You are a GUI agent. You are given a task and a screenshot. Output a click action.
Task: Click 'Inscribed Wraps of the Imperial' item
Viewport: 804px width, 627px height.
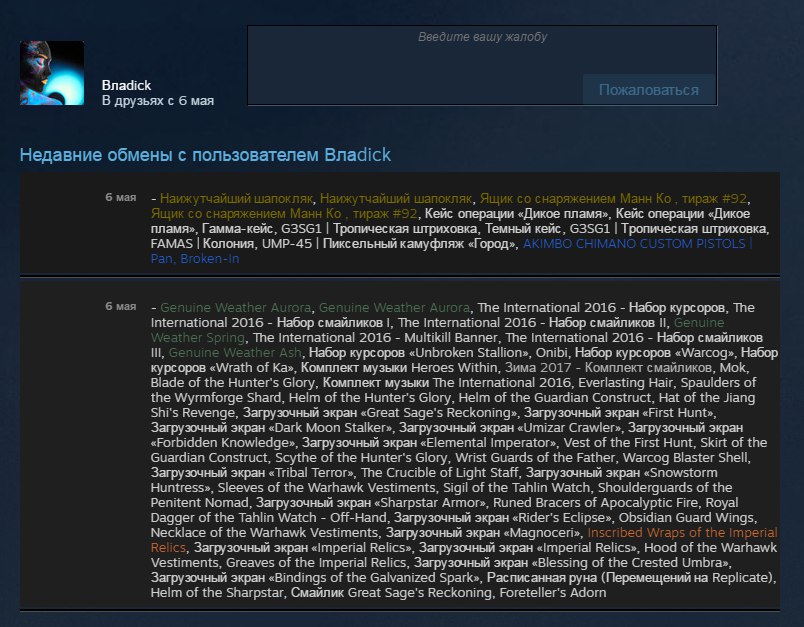pos(682,533)
